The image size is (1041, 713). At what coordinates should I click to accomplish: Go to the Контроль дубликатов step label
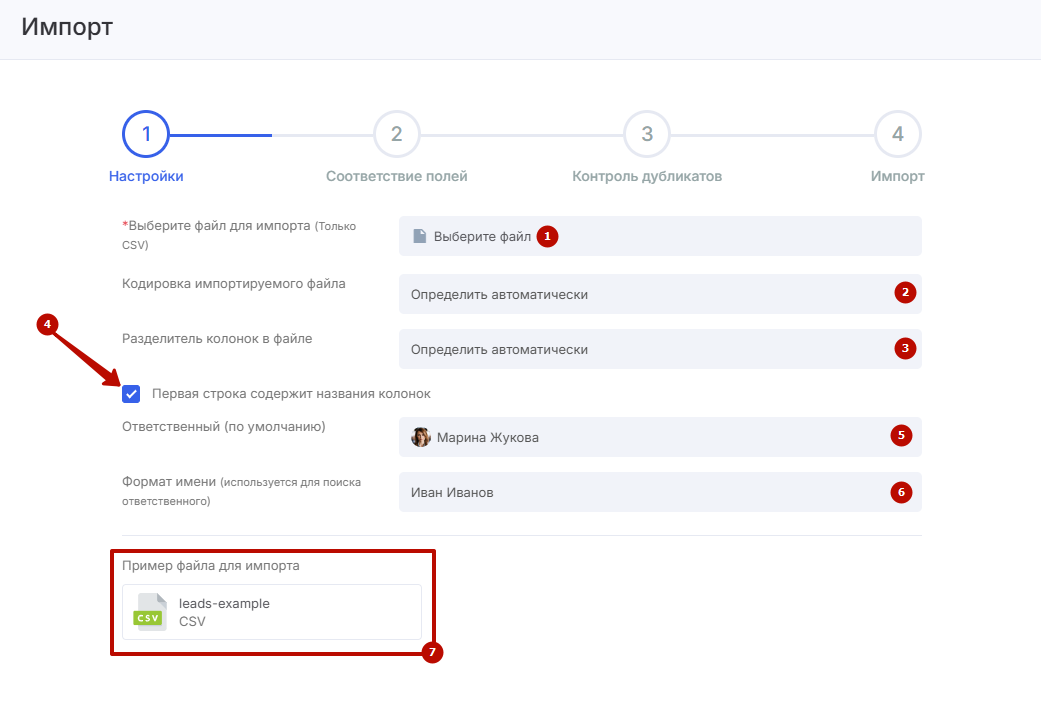(647, 177)
